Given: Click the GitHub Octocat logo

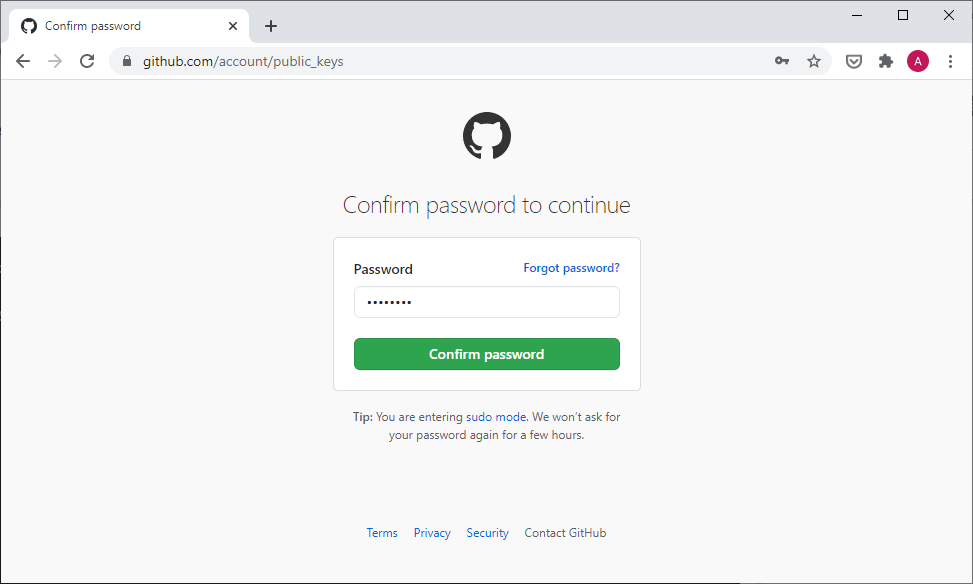Looking at the screenshot, I should click(x=486, y=135).
